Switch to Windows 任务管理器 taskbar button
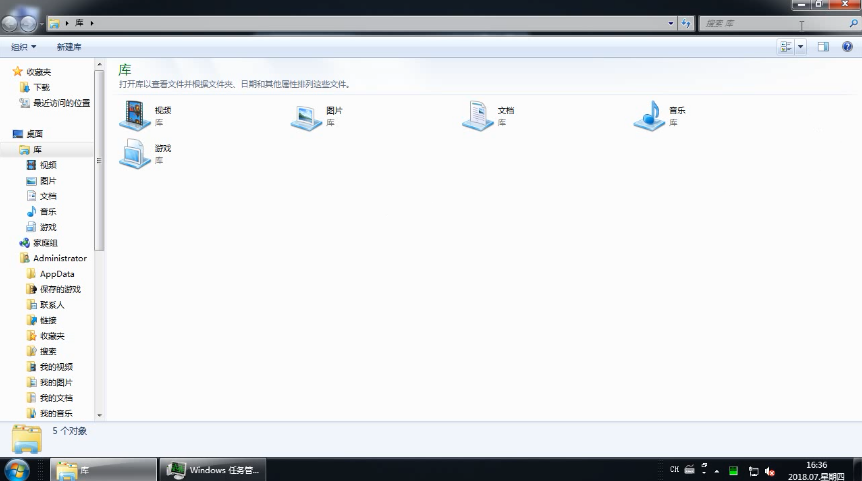The width and height of the screenshot is (862, 481). [213, 470]
